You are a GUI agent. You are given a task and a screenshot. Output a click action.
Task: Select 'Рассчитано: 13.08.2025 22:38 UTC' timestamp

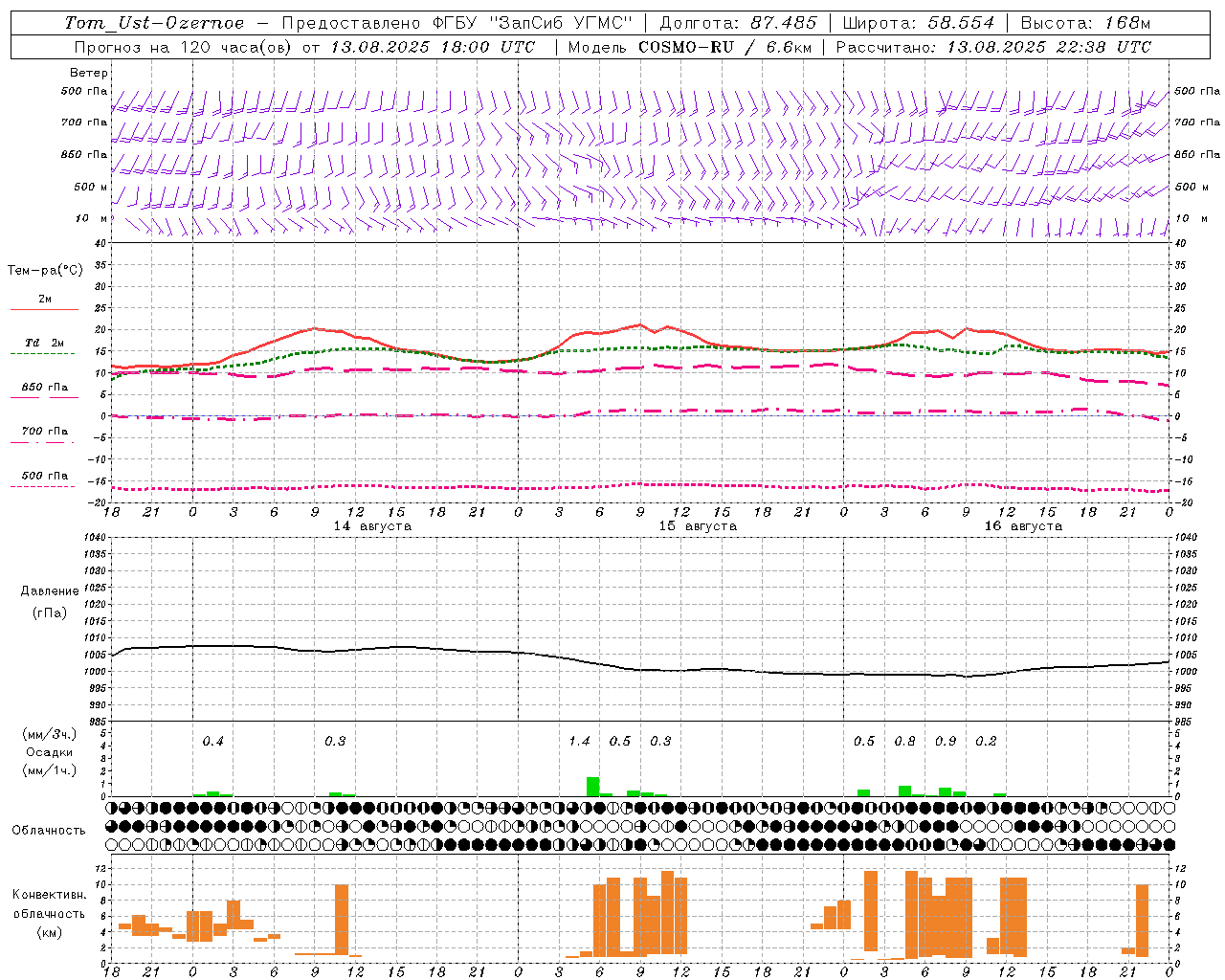(993, 47)
